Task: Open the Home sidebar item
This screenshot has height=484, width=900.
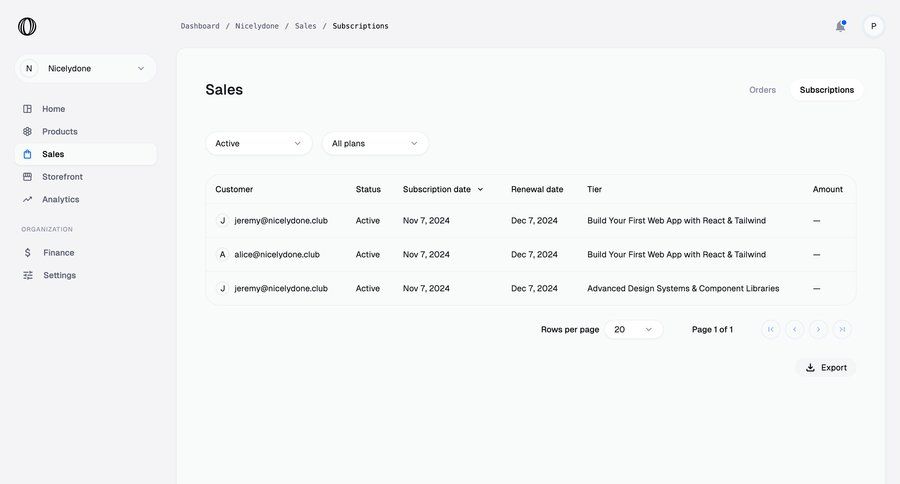Action: coord(53,109)
